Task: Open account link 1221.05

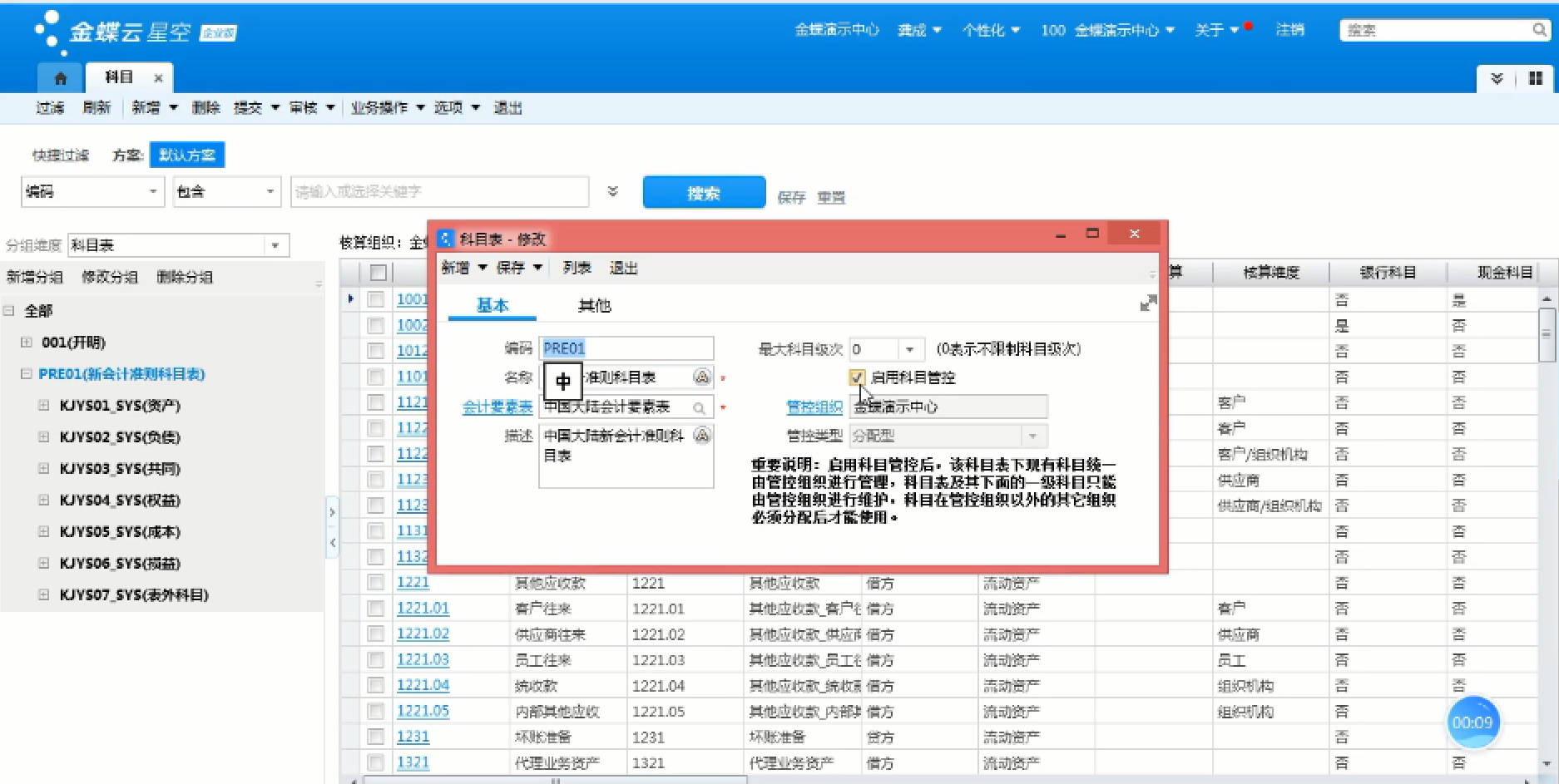Action: pyautogui.click(x=423, y=711)
